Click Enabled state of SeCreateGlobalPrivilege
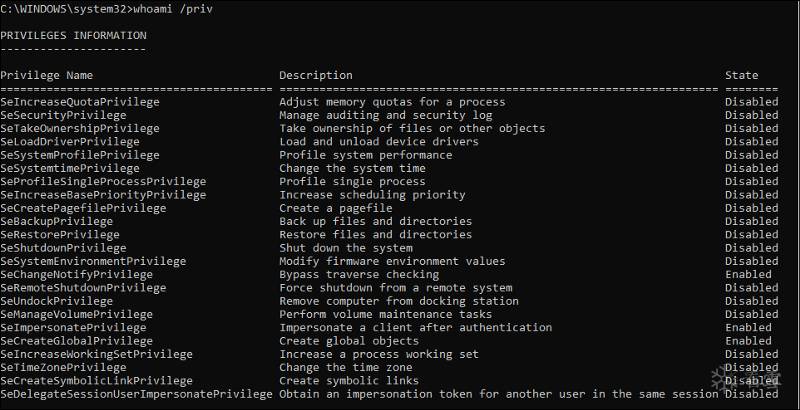This screenshot has width=800, height=410. click(748, 341)
